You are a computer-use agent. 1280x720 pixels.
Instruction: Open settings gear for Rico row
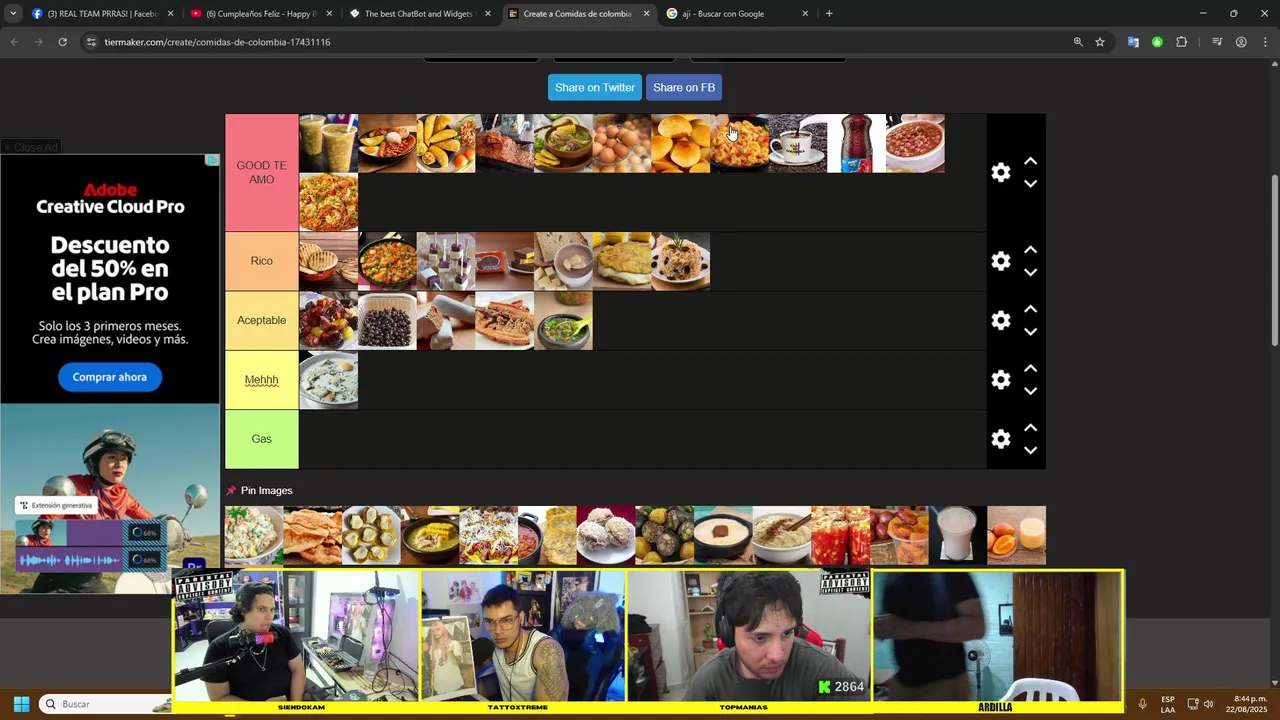1000,261
